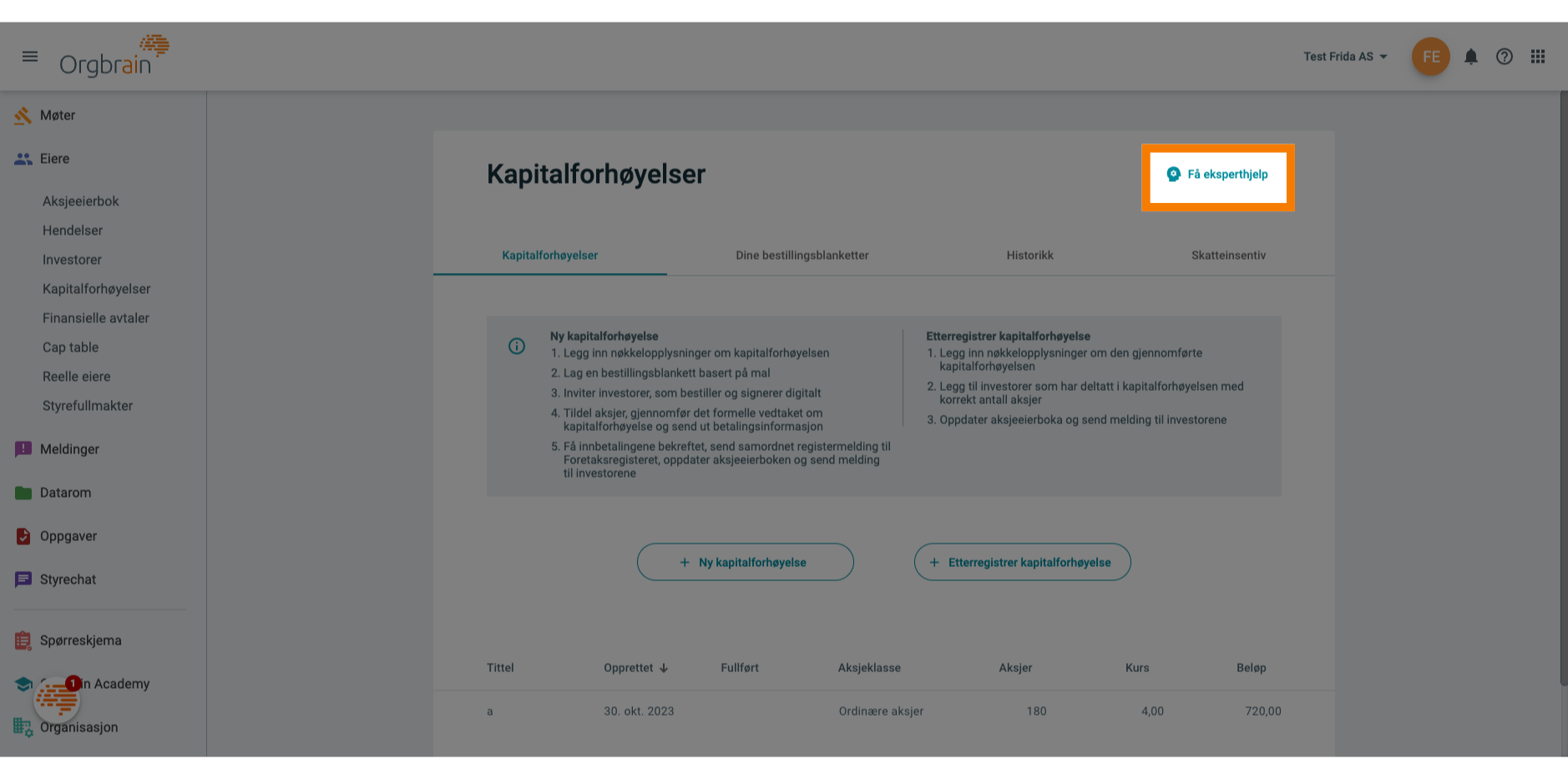1568x779 pixels.
Task: Click the expert help icon beside Få eksperthjelp
Action: pos(1173,175)
